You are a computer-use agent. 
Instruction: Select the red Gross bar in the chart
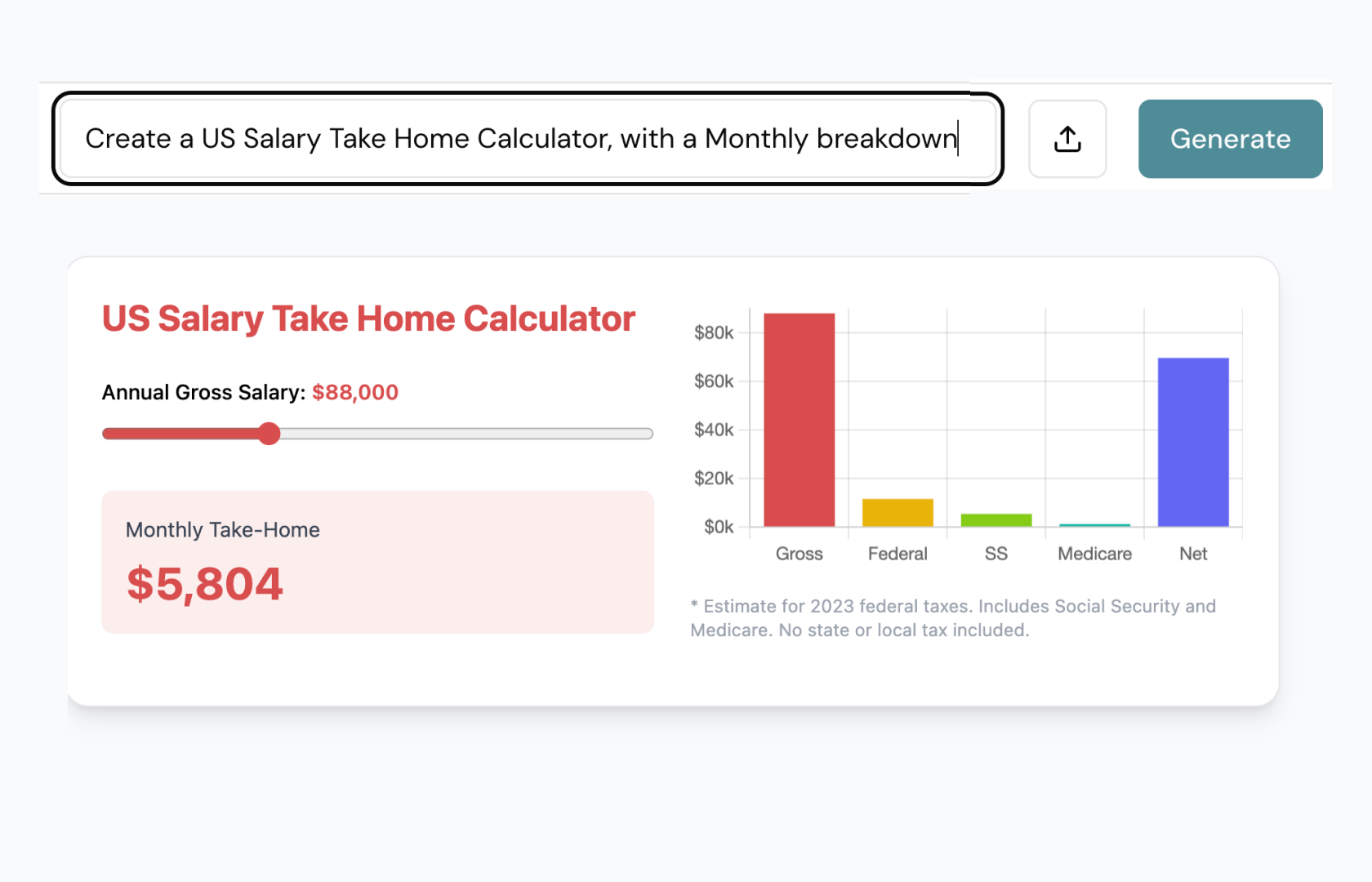[799, 416]
